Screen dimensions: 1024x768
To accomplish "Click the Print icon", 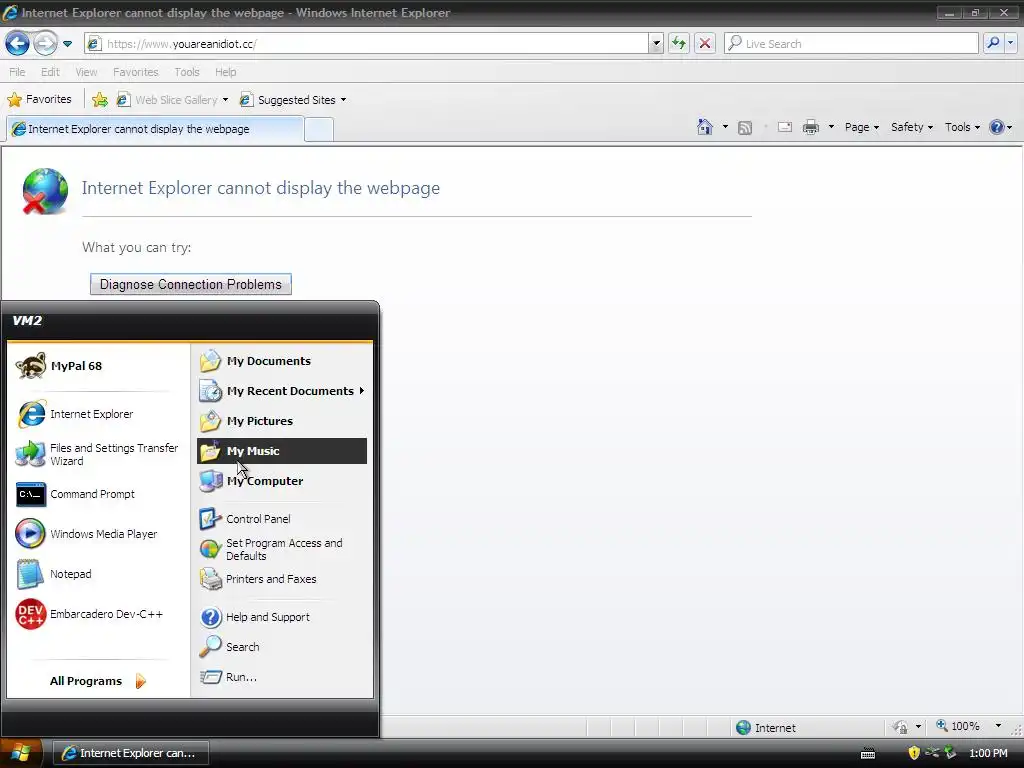I will click(810, 127).
